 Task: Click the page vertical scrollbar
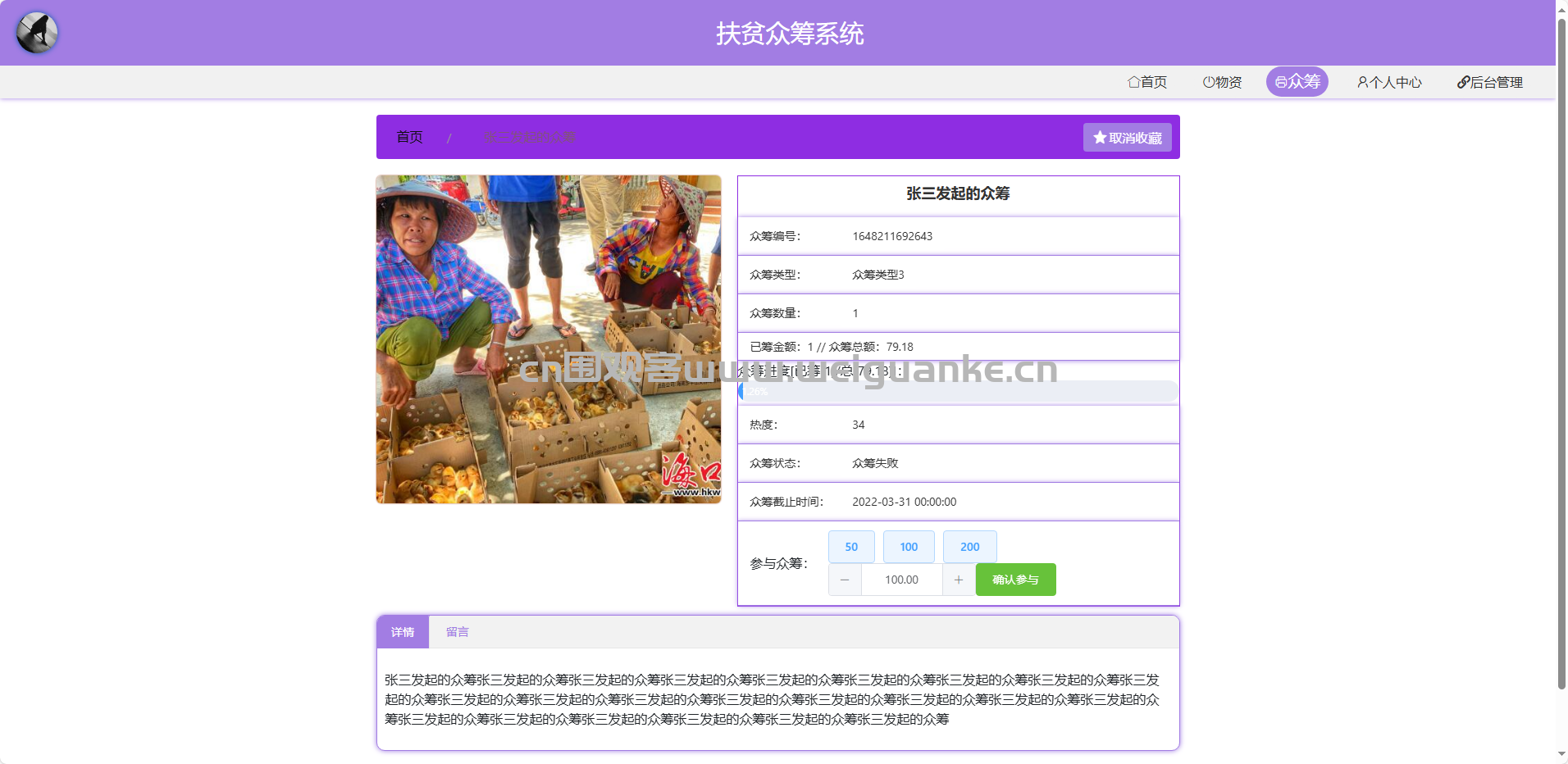pyautogui.click(x=1561, y=352)
